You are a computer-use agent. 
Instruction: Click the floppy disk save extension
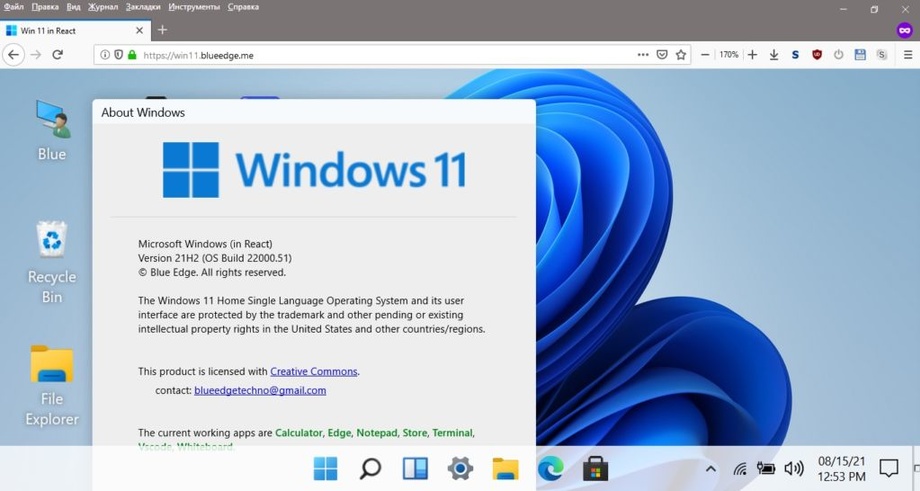pos(860,55)
